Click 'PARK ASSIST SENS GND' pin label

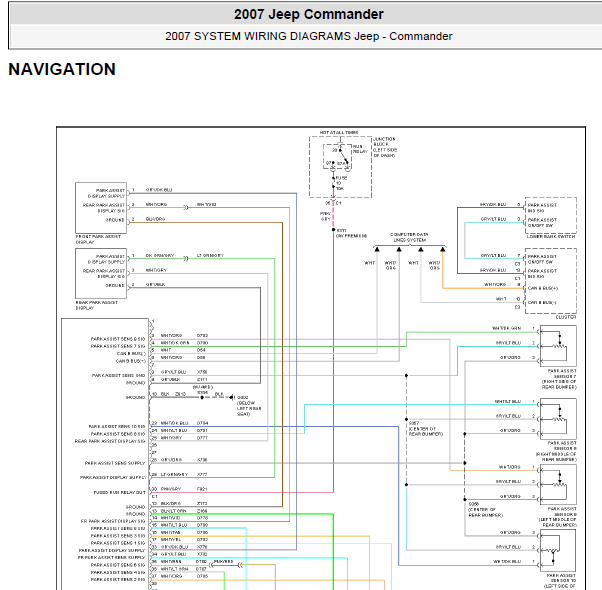point(118,375)
